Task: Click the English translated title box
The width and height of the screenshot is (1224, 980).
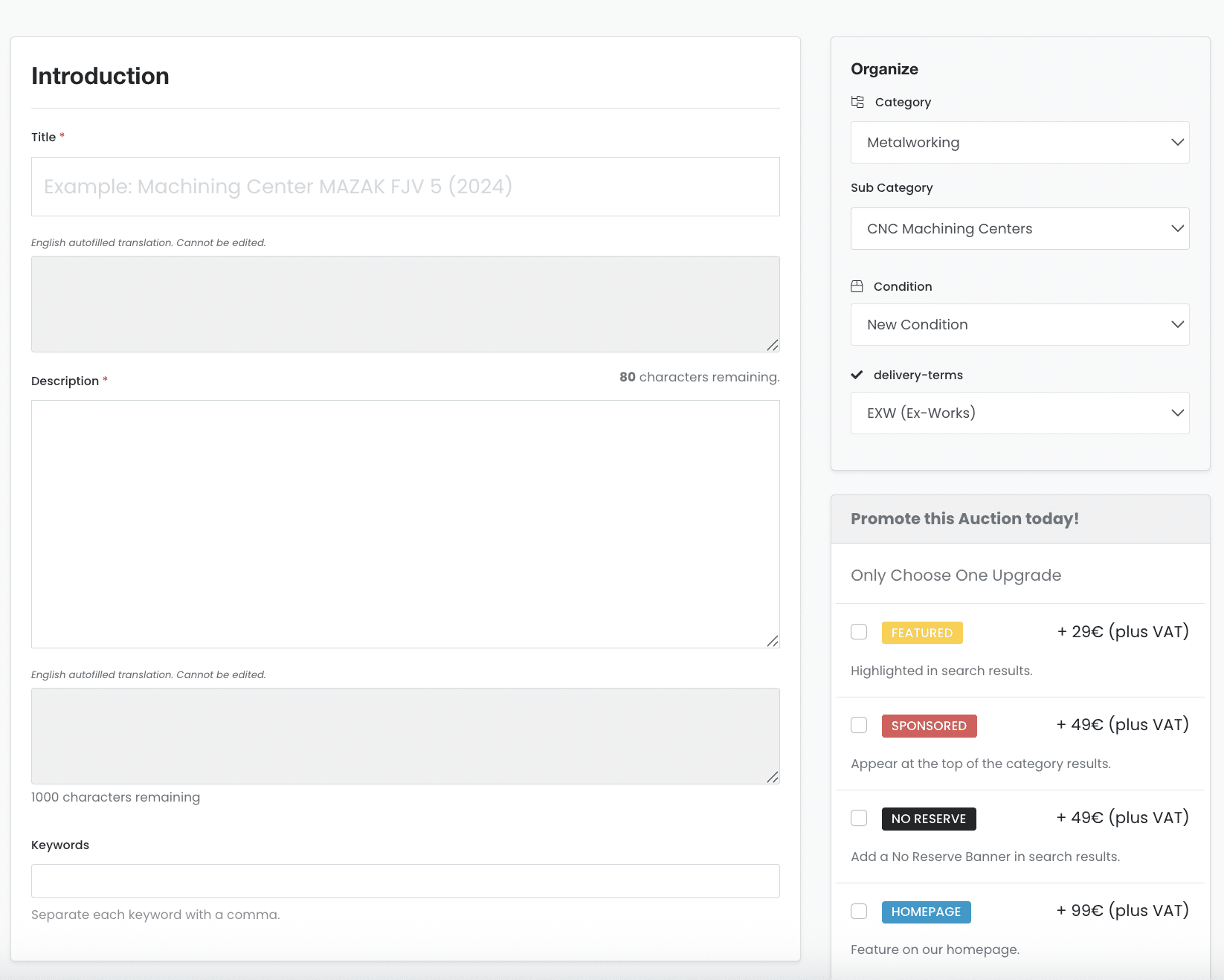Action: pyautogui.click(x=405, y=304)
